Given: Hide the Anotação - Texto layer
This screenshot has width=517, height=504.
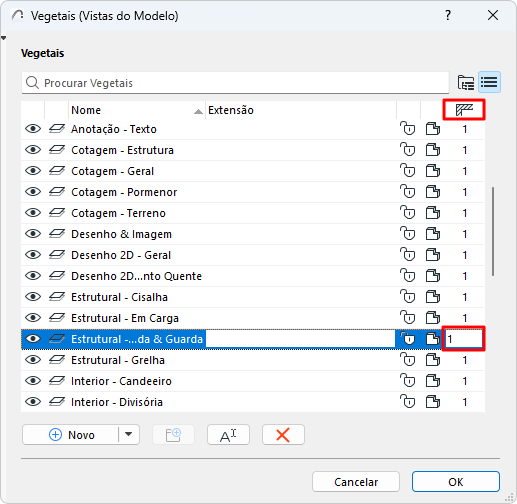Looking at the screenshot, I should click(33, 129).
